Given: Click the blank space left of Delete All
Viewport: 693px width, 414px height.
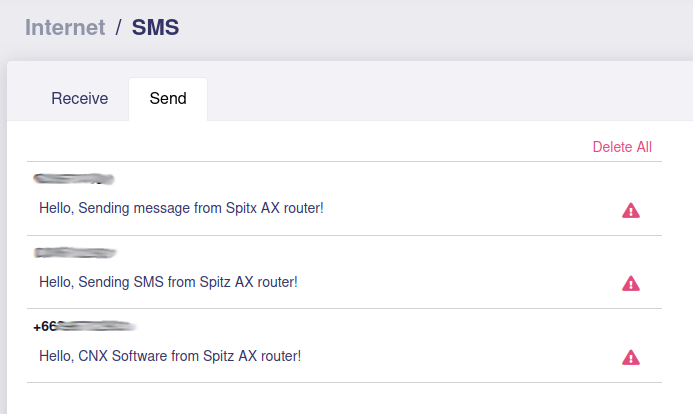Looking at the screenshot, I should 309,147.
